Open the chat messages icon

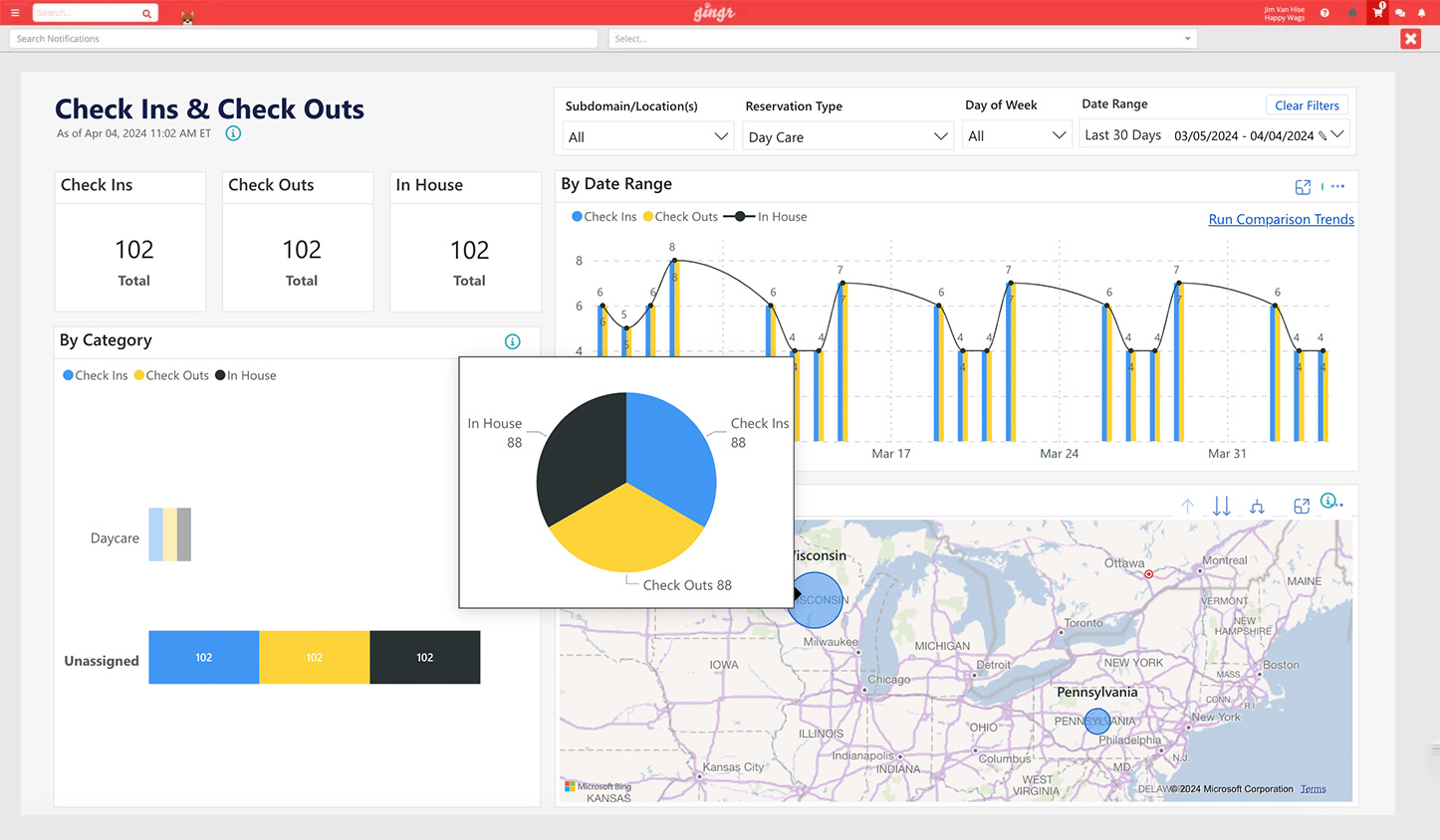(x=1400, y=13)
